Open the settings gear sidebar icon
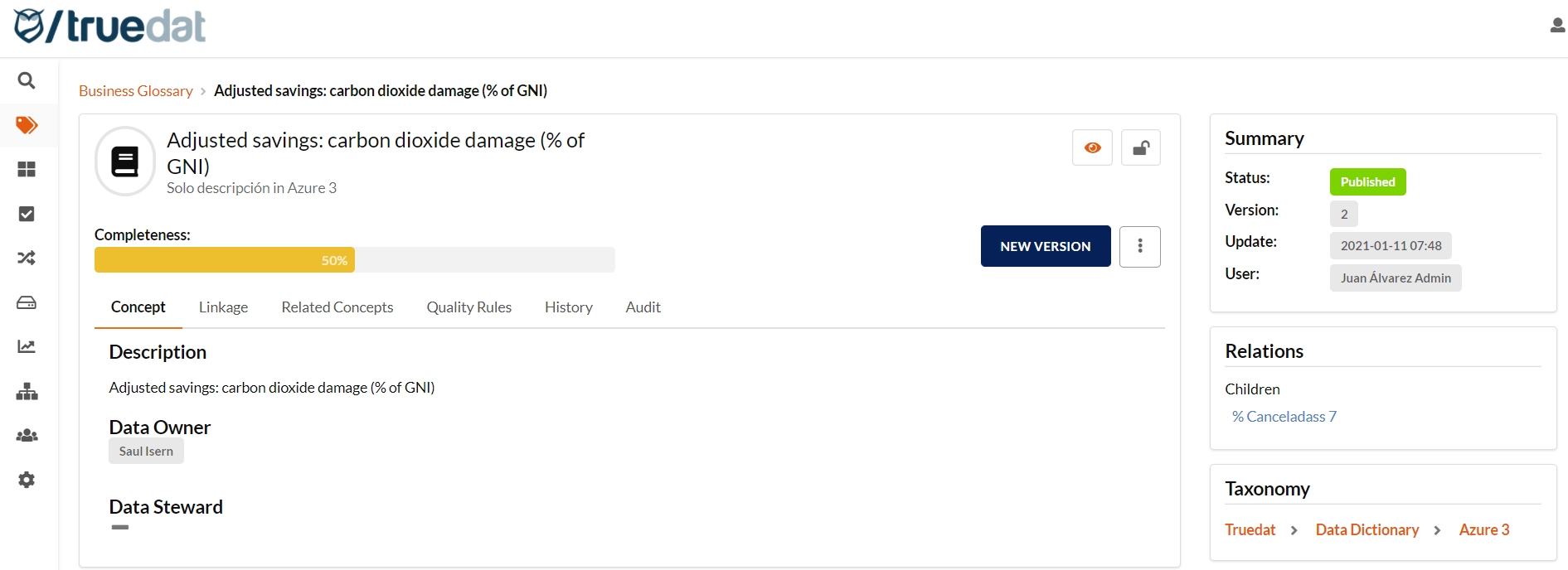This screenshot has height=570, width=1568. coord(27,480)
